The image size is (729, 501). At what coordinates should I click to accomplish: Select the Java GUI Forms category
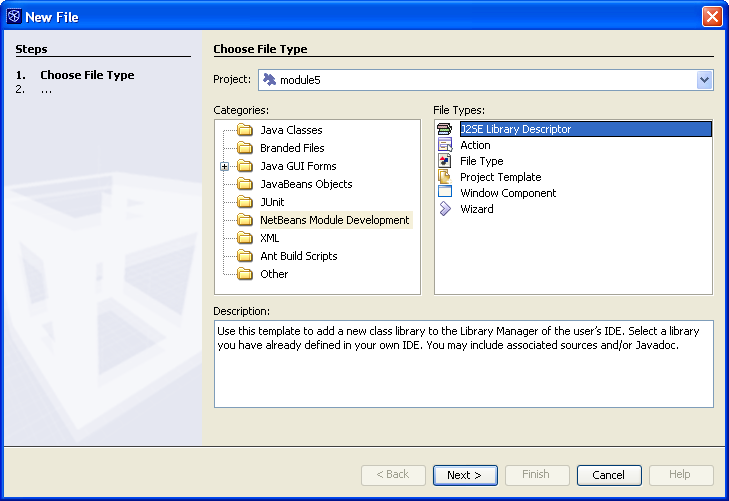point(298,166)
